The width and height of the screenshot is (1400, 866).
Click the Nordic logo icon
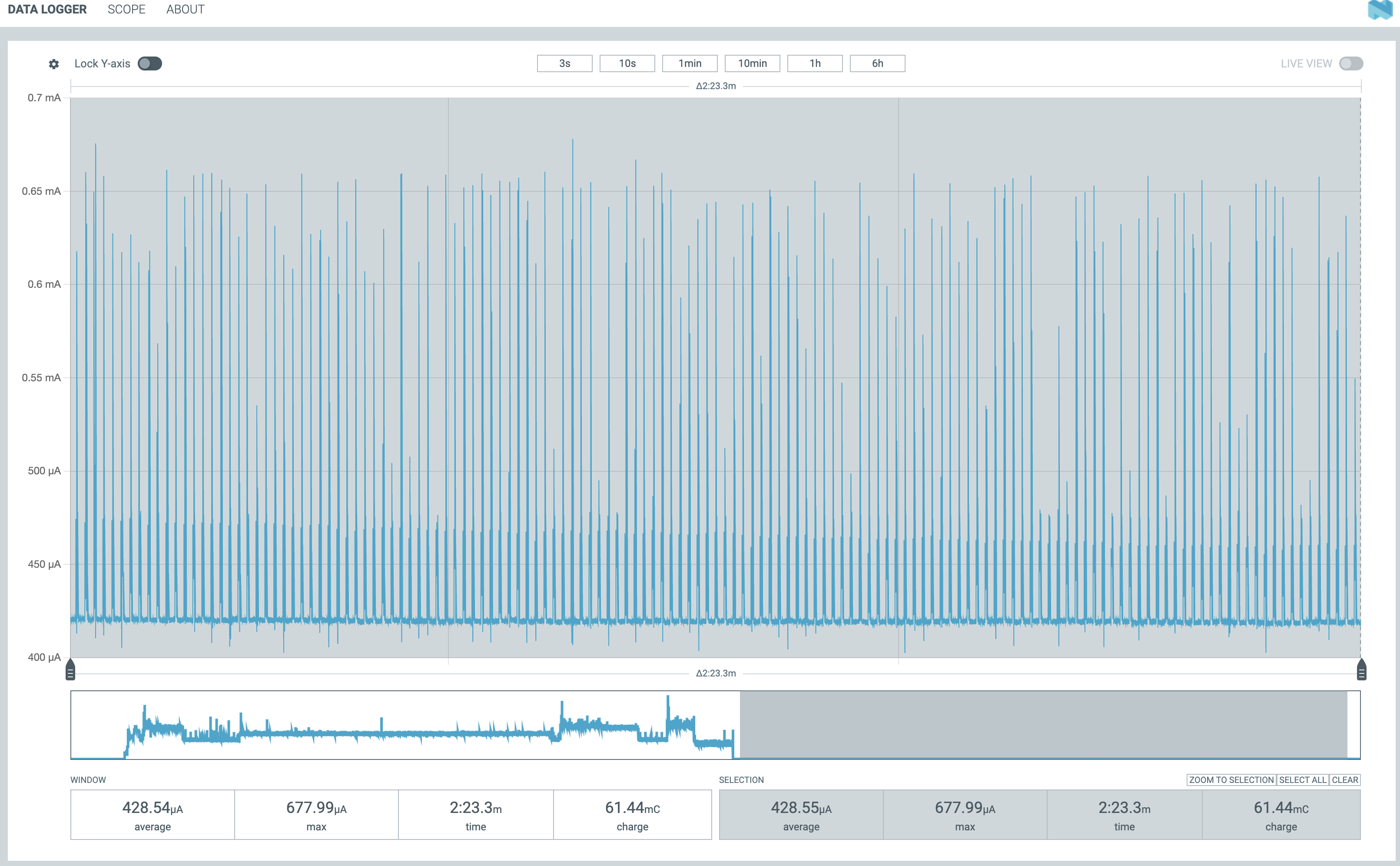point(1380,10)
